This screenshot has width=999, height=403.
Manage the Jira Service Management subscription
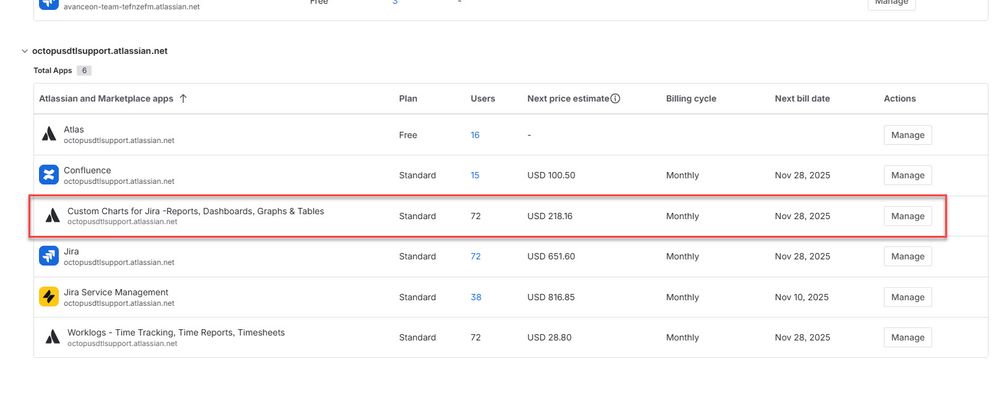point(907,297)
